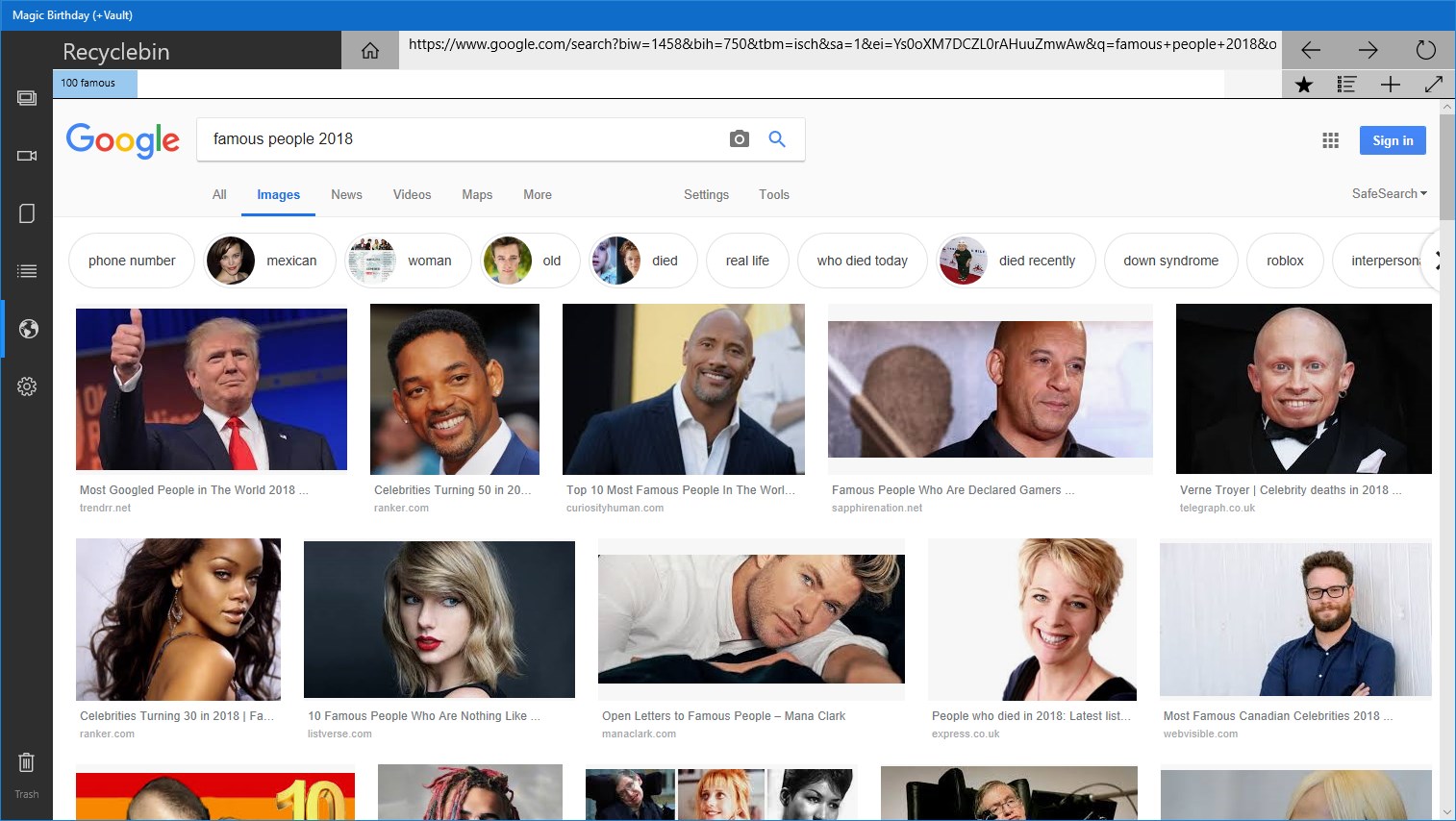Filter by 'woman' chip
The height and width of the screenshot is (821, 1456).
coord(408,261)
